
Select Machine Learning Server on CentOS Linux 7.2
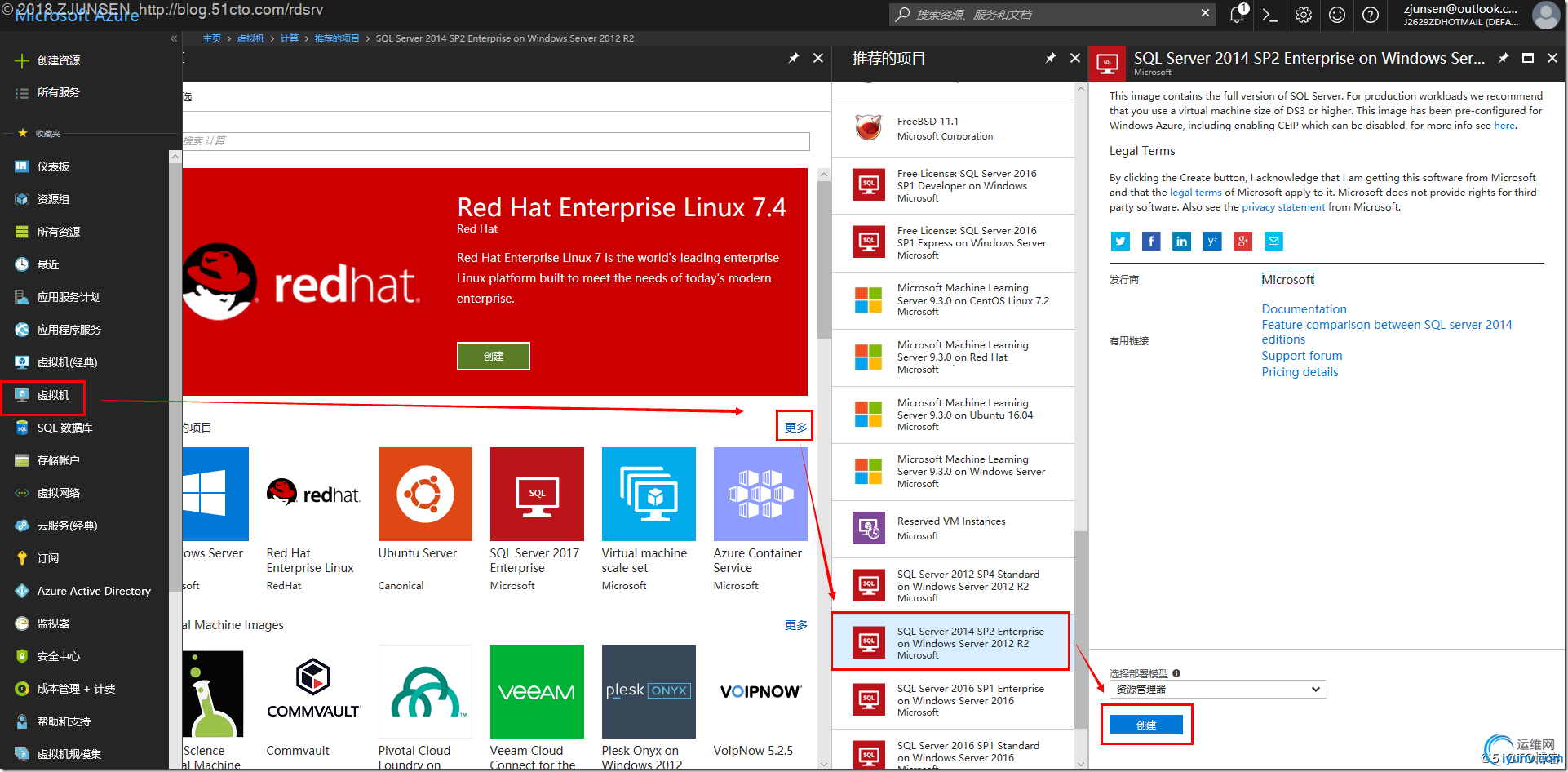[953, 299]
